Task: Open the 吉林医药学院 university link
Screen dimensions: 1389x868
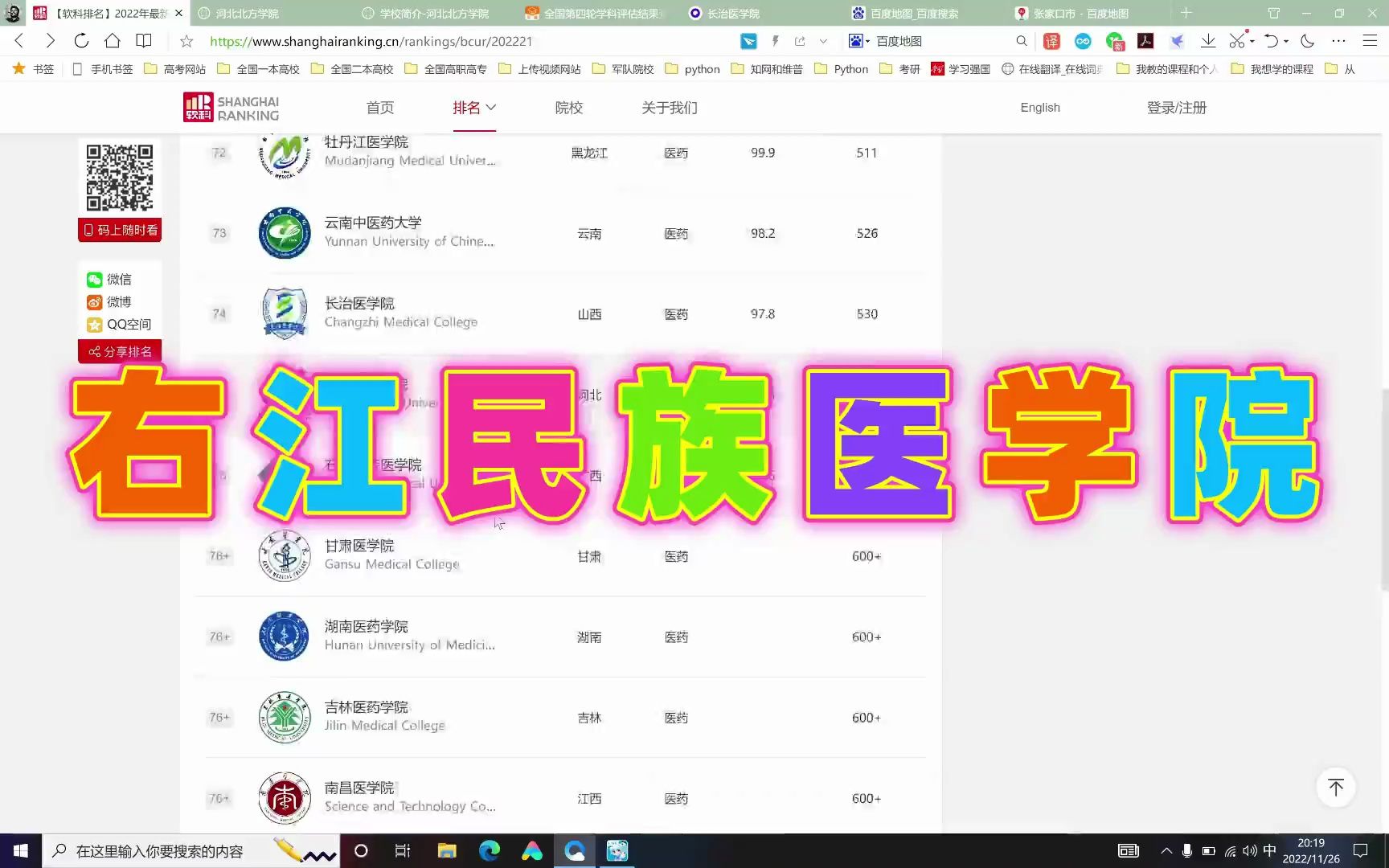Action: (x=367, y=707)
